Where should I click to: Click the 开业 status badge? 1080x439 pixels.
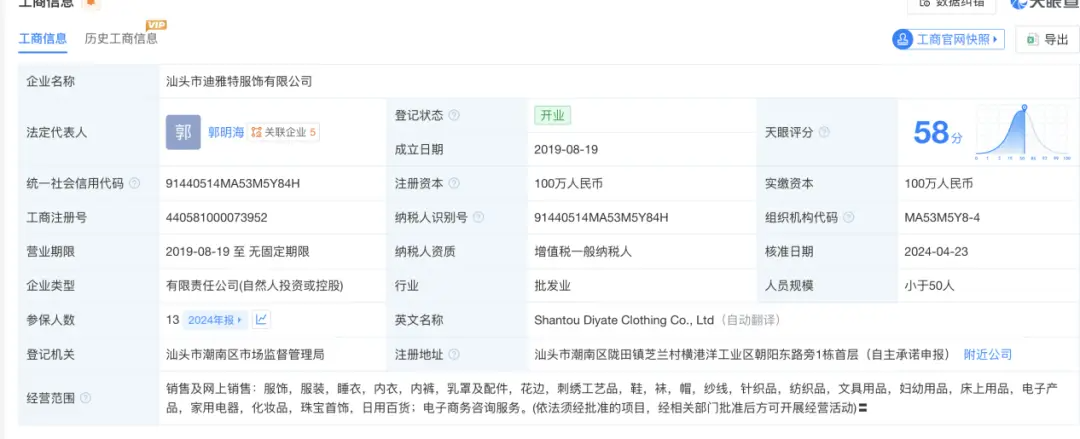[552, 116]
